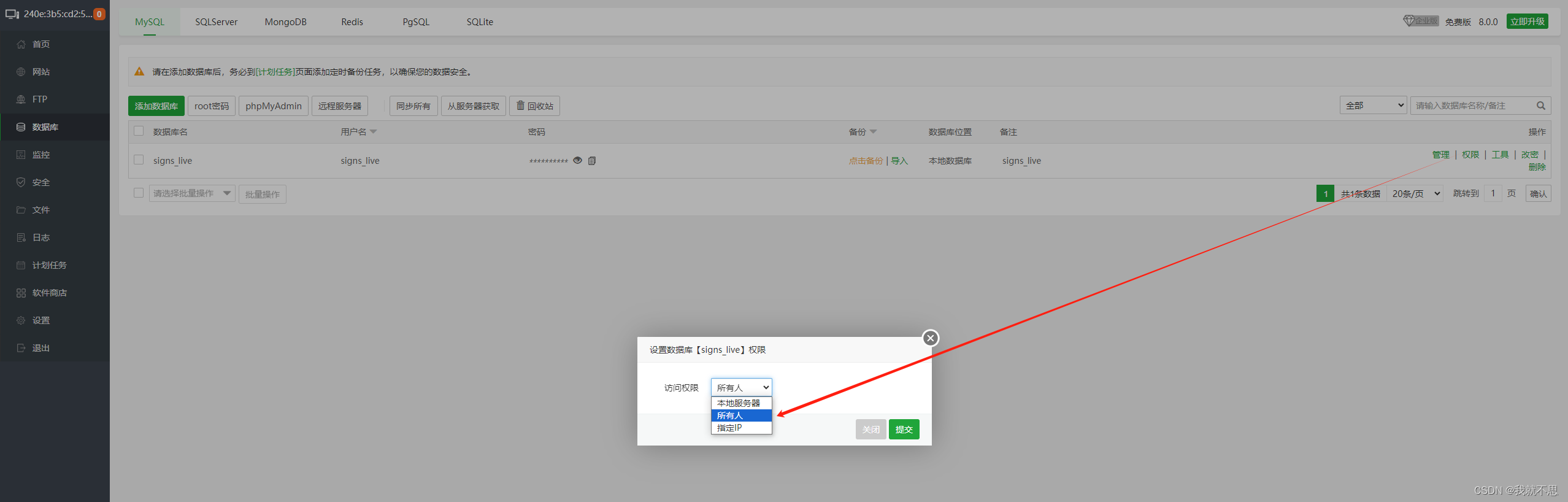This screenshot has height=502, width=1568.
Task: Click the 企业版 diamond badge icon
Action: (x=1420, y=21)
